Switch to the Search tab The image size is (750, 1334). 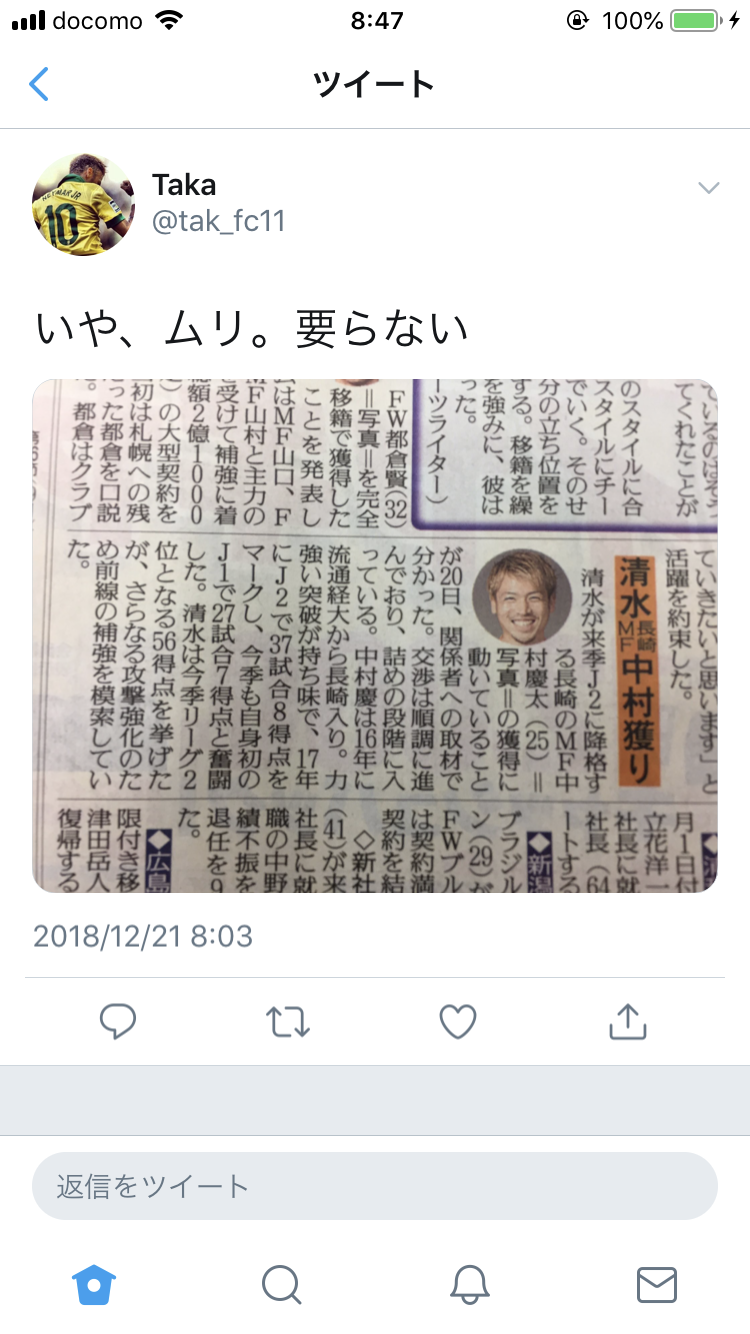click(282, 1284)
